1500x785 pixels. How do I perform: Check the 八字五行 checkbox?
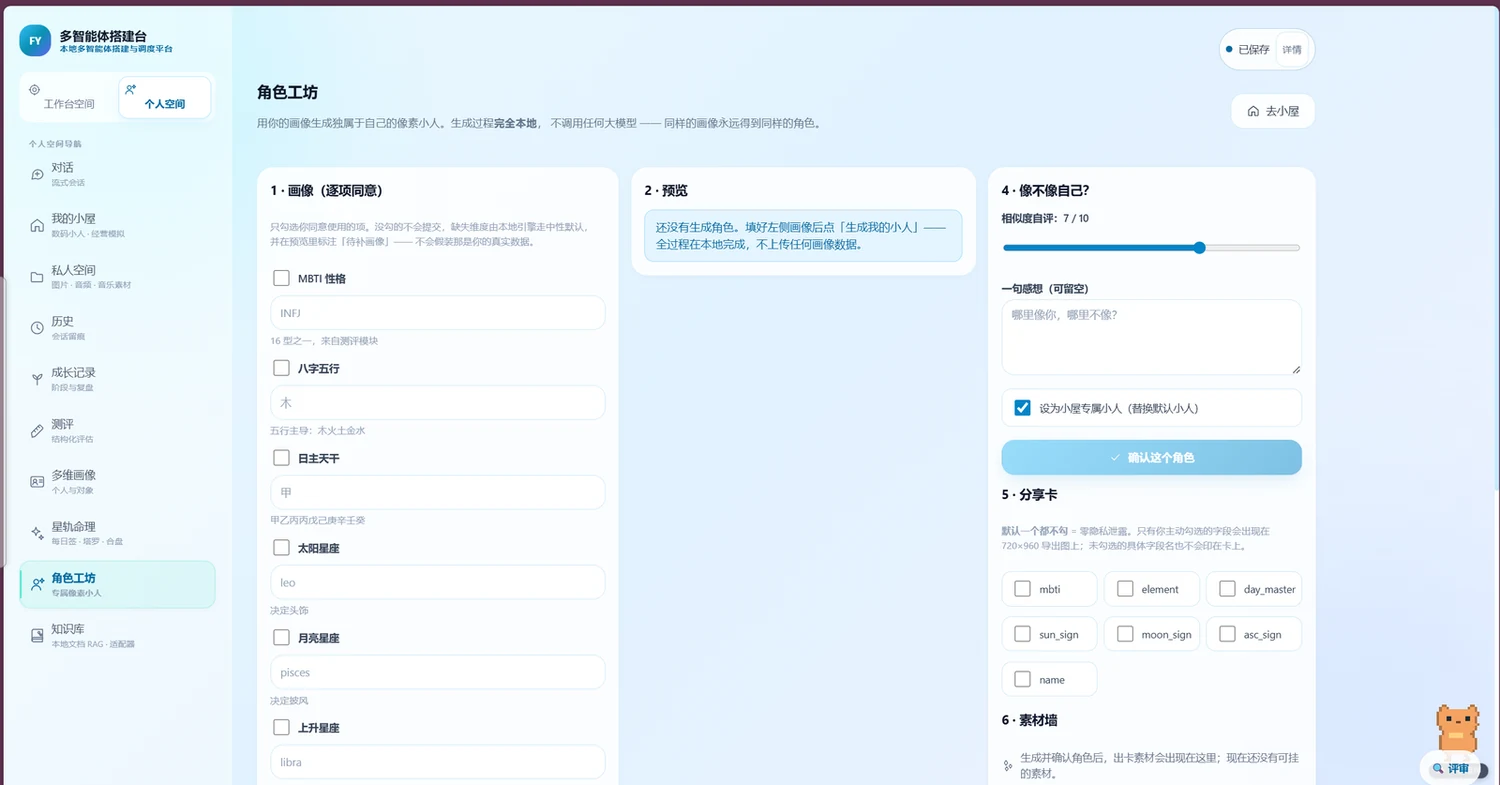[281, 368]
